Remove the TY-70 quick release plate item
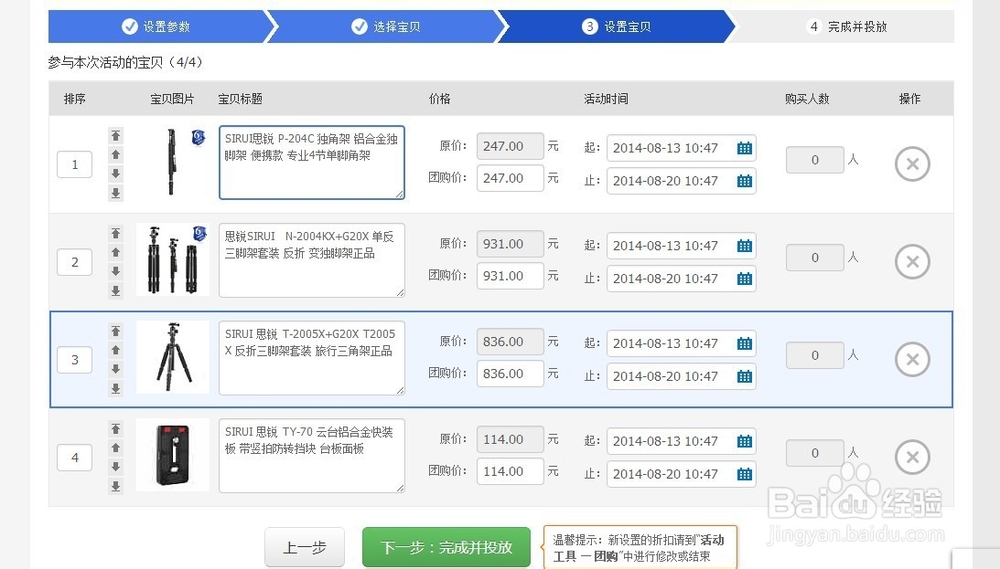The width and height of the screenshot is (1000, 569). (x=913, y=457)
